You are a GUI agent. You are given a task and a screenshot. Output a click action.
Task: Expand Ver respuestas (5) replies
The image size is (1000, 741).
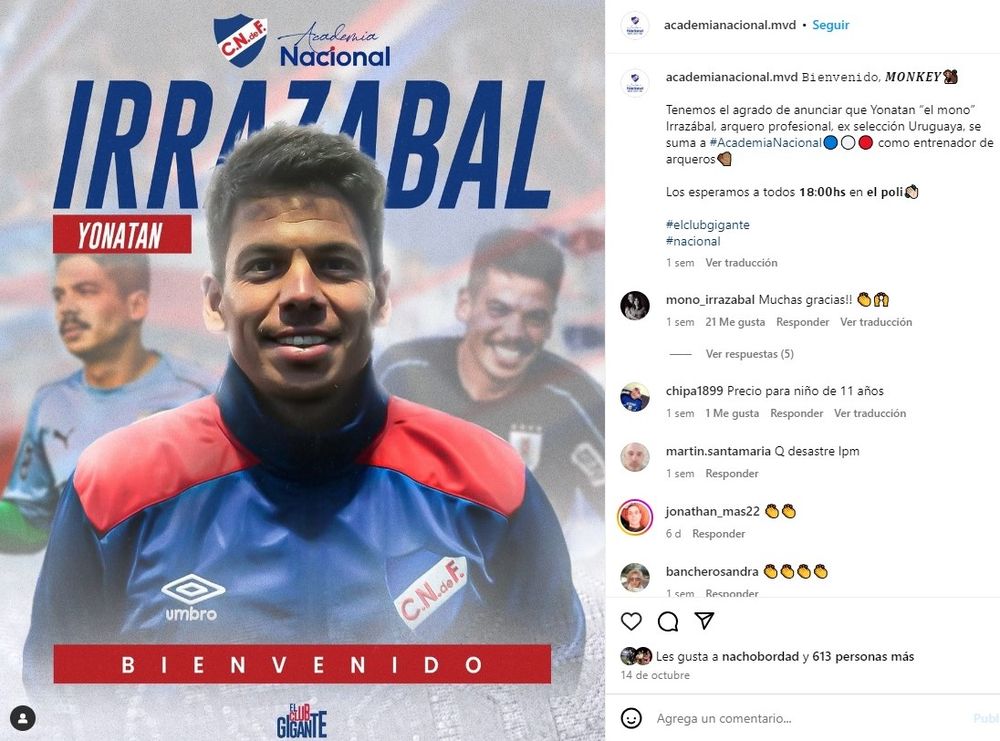[749, 353]
